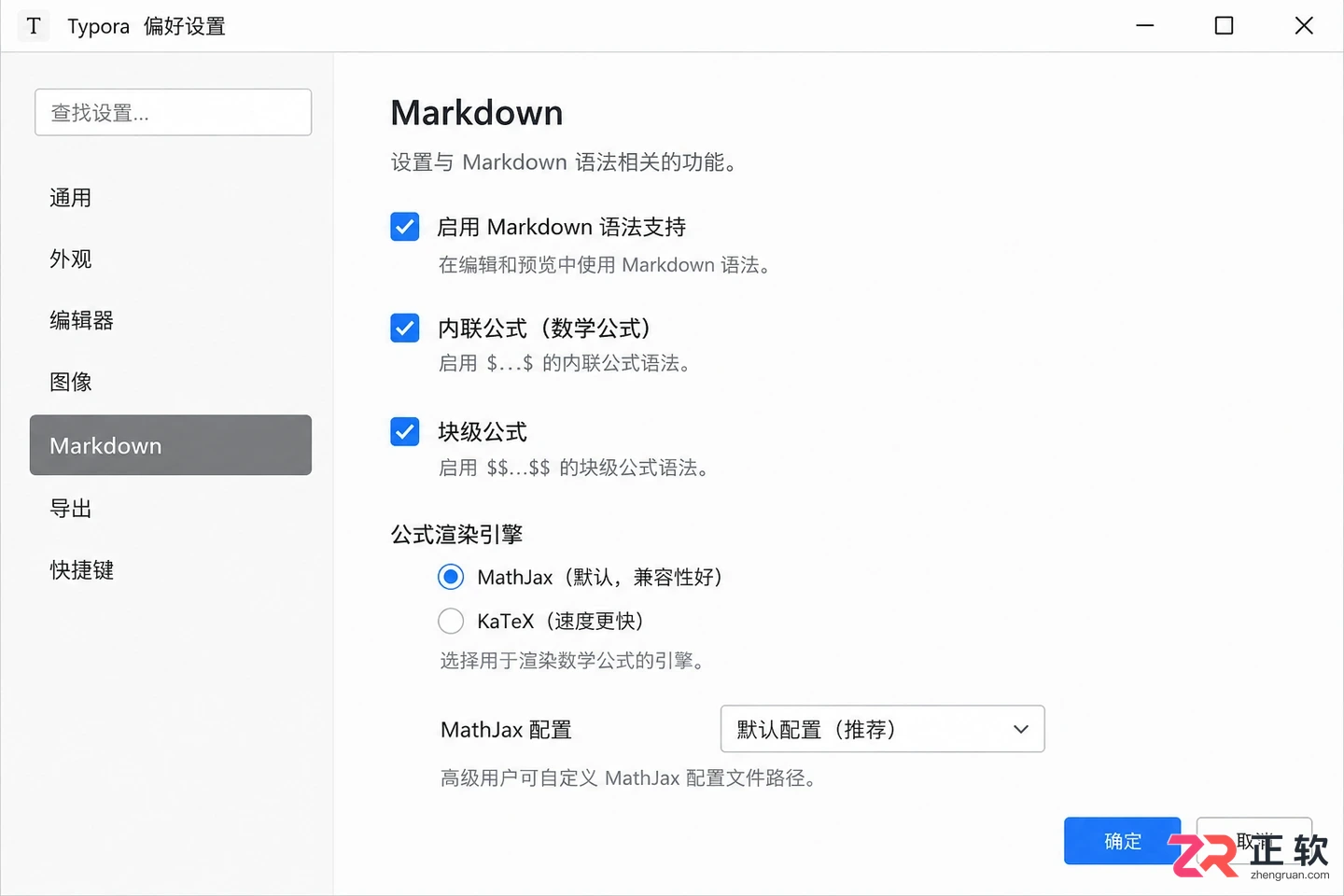This screenshot has width=1344, height=896.
Task: Click the MathJax 配置 label
Action: click(x=506, y=730)
